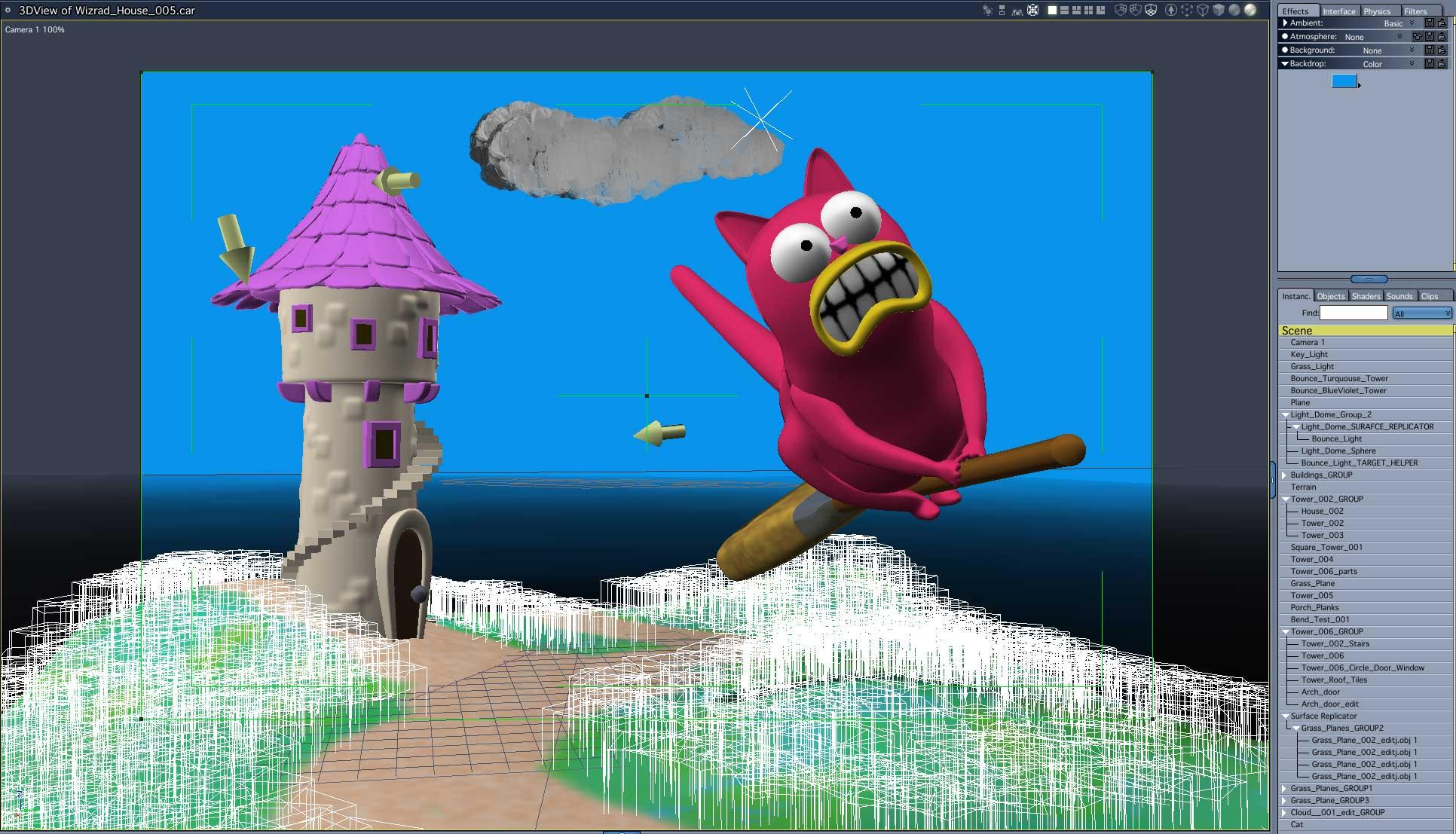Toggle the Atmosphere radio dot
Image resolution: width=1456 pixels, height=834 pixels.
[x=1285, y=36]
